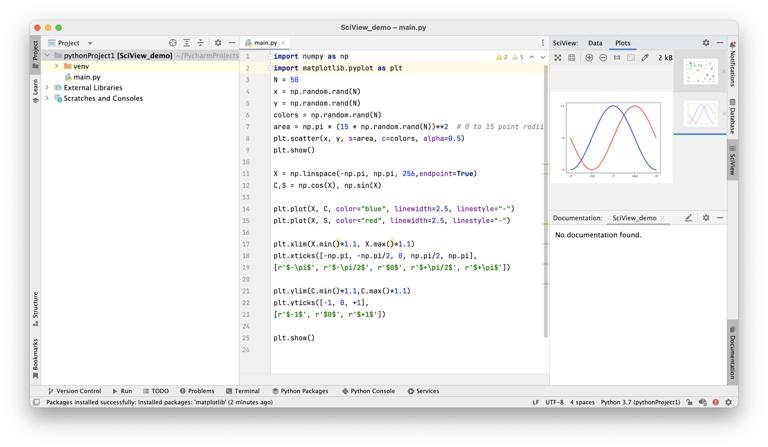Toggle SciView grid display icon
Screen dimensions: 768x447
572,58
